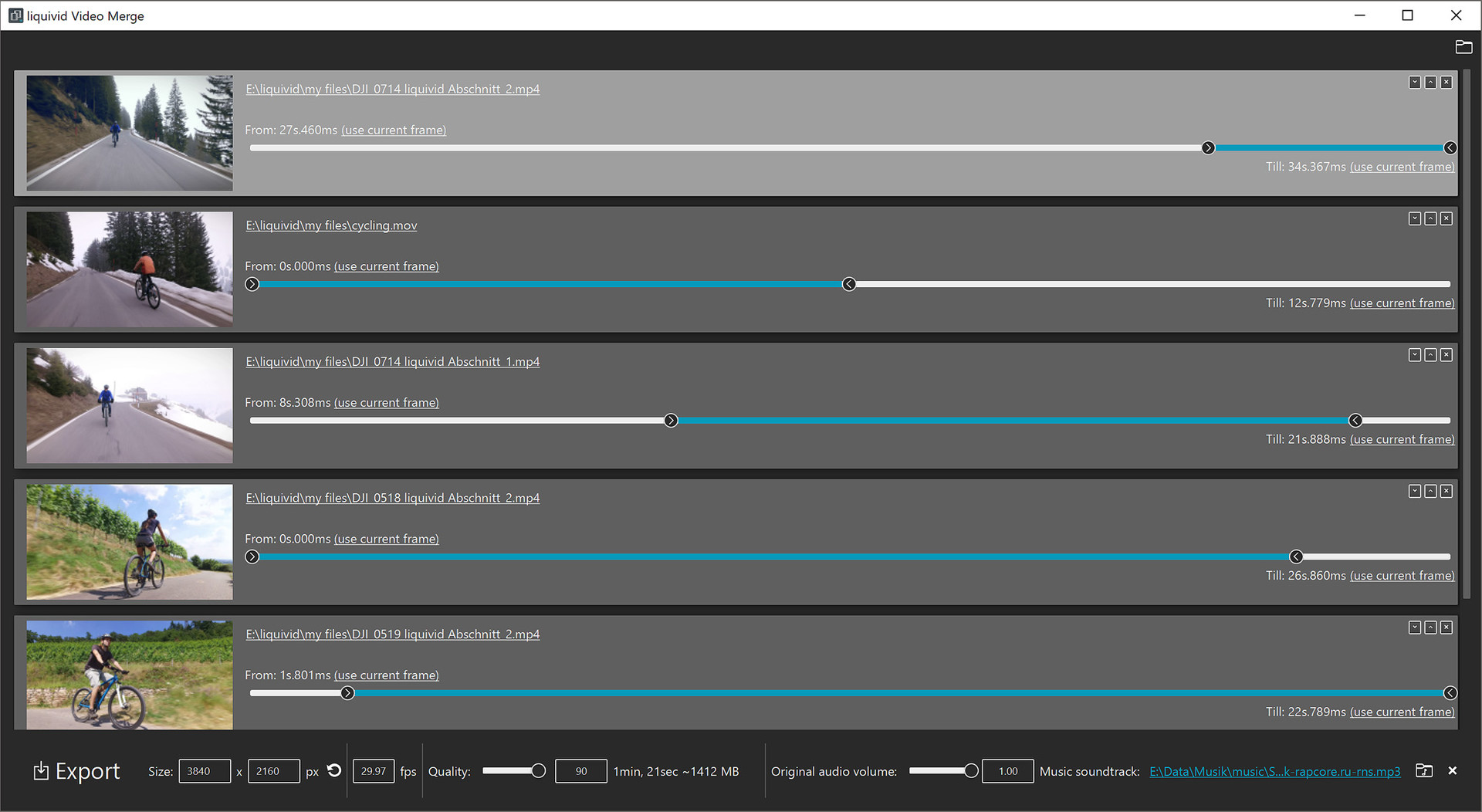Browse for music soundtrack file
The width and height of the screenshot is (1482, 812).
[1424, 770]
